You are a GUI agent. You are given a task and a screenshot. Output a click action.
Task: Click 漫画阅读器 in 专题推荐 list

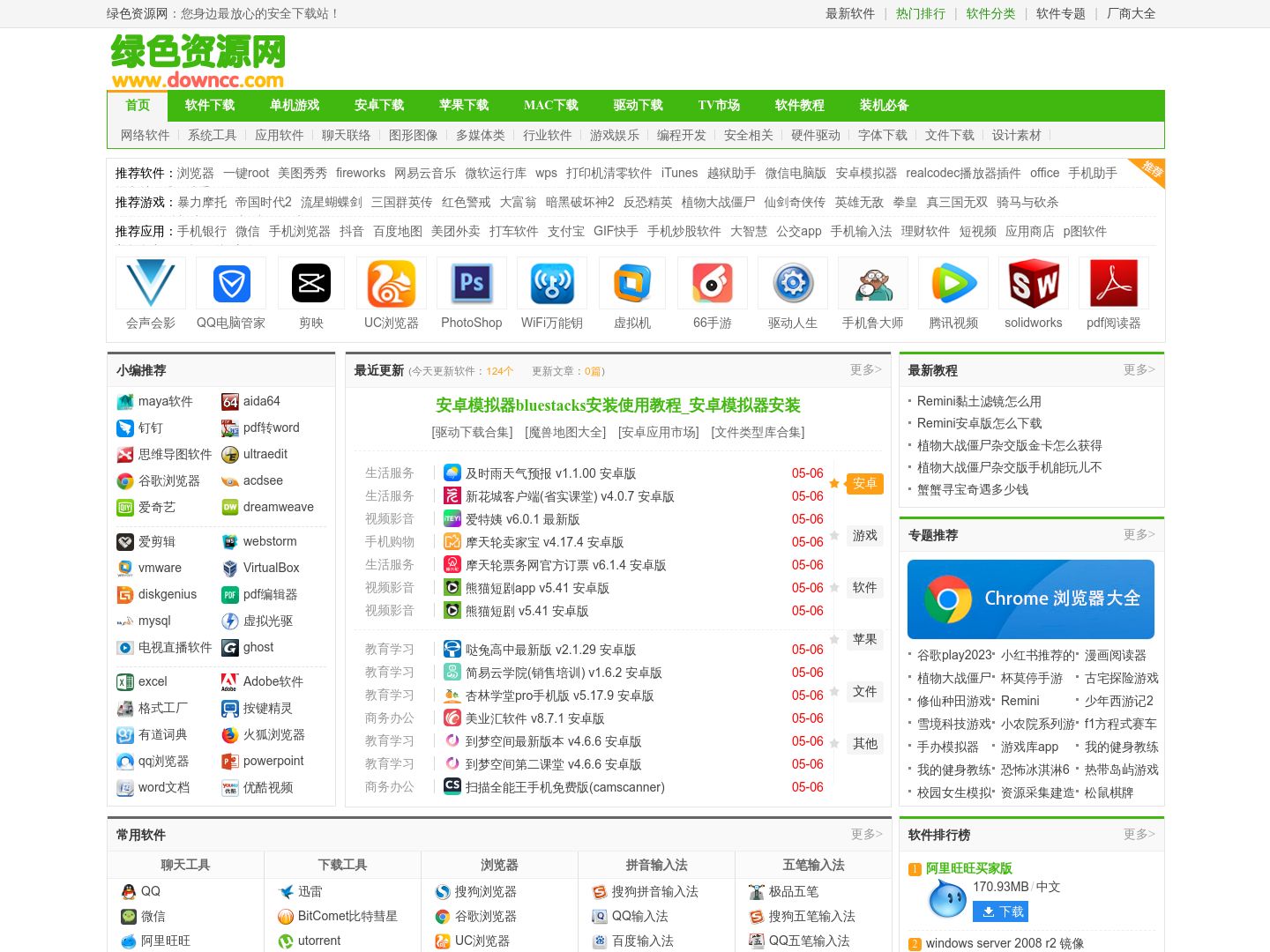click(1116, 655)
